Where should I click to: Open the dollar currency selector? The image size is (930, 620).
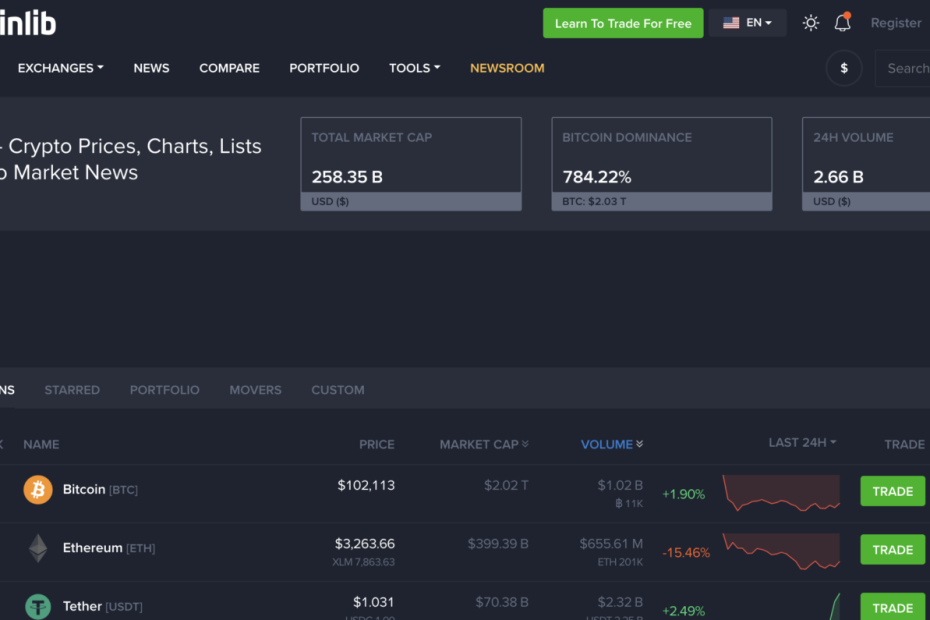tap(844, 68)
